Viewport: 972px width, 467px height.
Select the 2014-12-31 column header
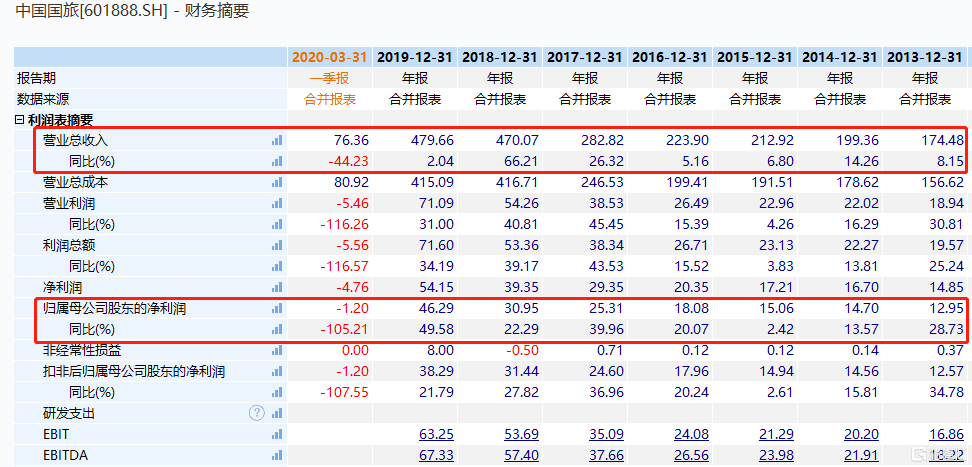[x=839, y=57]
